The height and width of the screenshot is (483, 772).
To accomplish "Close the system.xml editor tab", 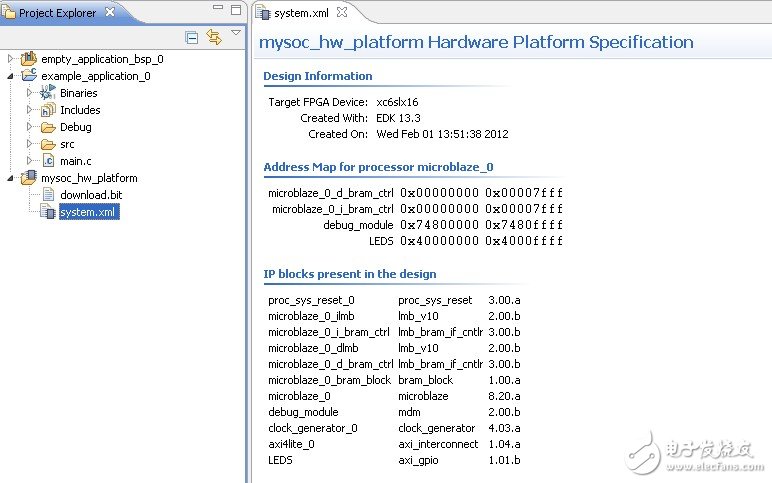I will [341, 13].
